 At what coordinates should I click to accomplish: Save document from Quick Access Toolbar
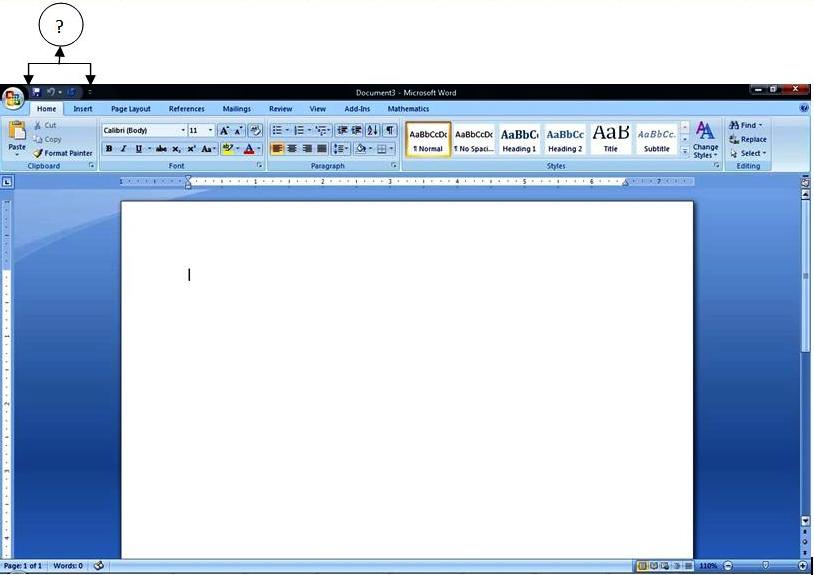point(36,92)
